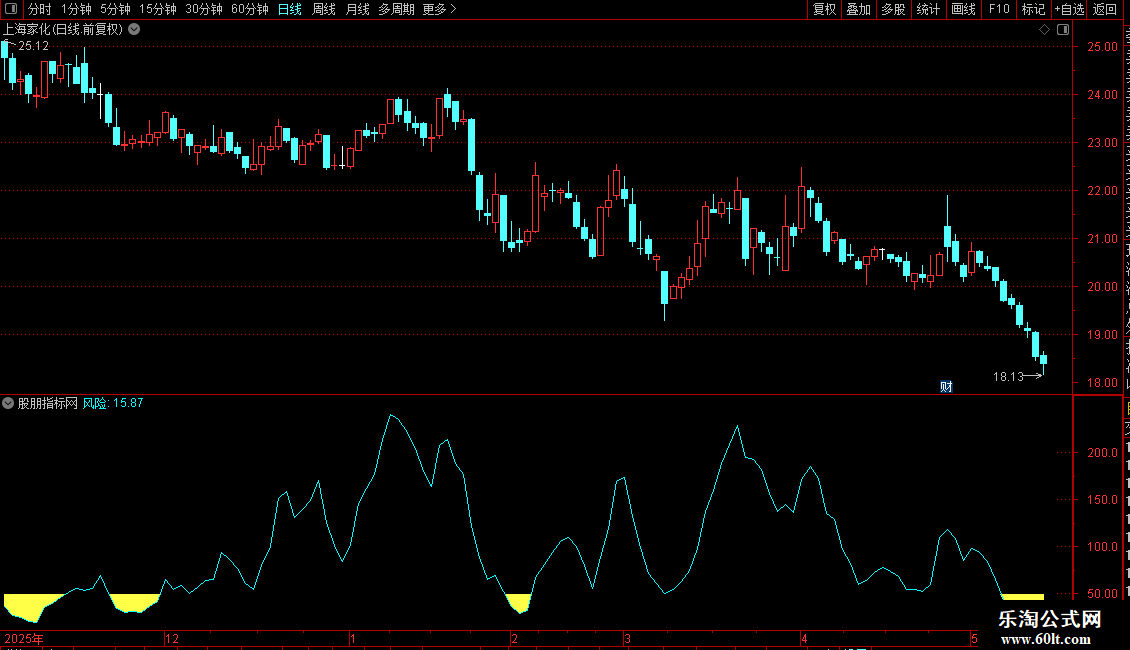
Task: Click the 复权 adjustment button
Action: point(824,9)
